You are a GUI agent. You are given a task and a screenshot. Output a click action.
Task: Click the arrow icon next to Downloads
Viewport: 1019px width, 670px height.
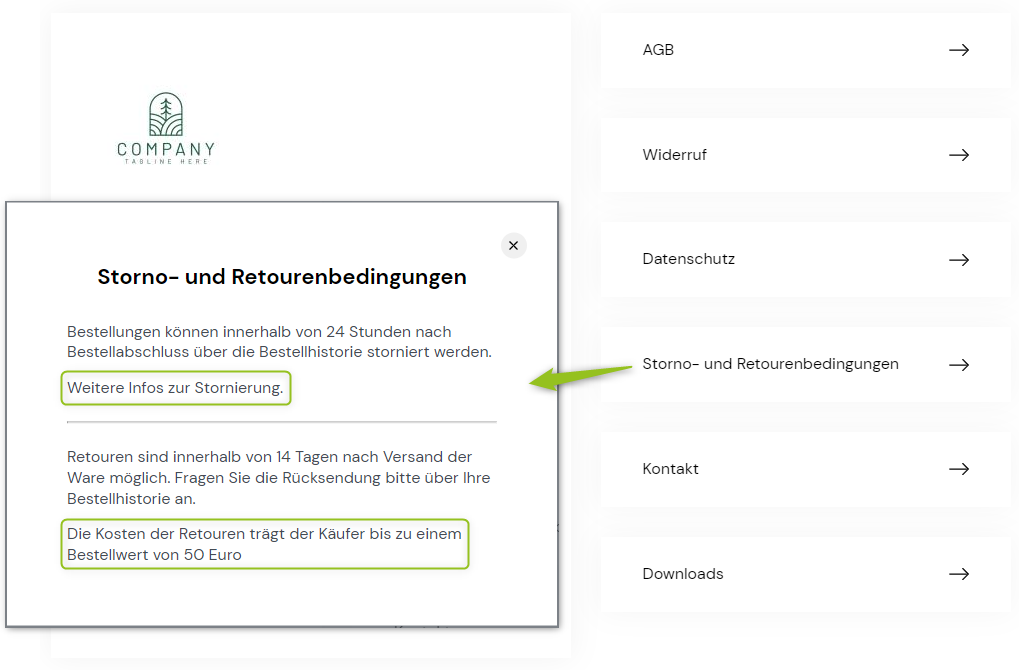(959, 574)
